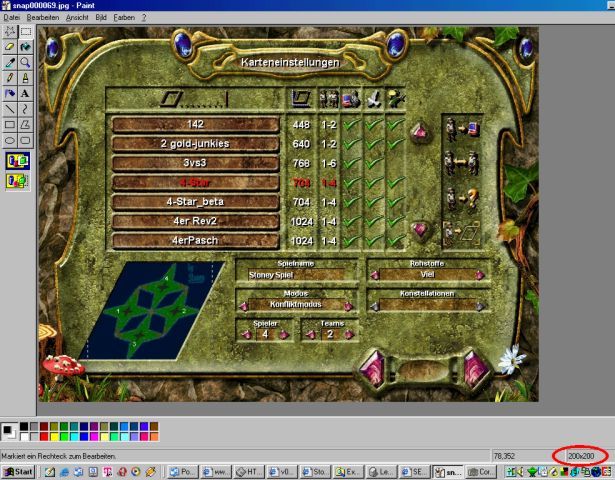Click the left arrow of Rohstoffe 'Viel'
Screen dimensions: 615x480
[375, 275]
